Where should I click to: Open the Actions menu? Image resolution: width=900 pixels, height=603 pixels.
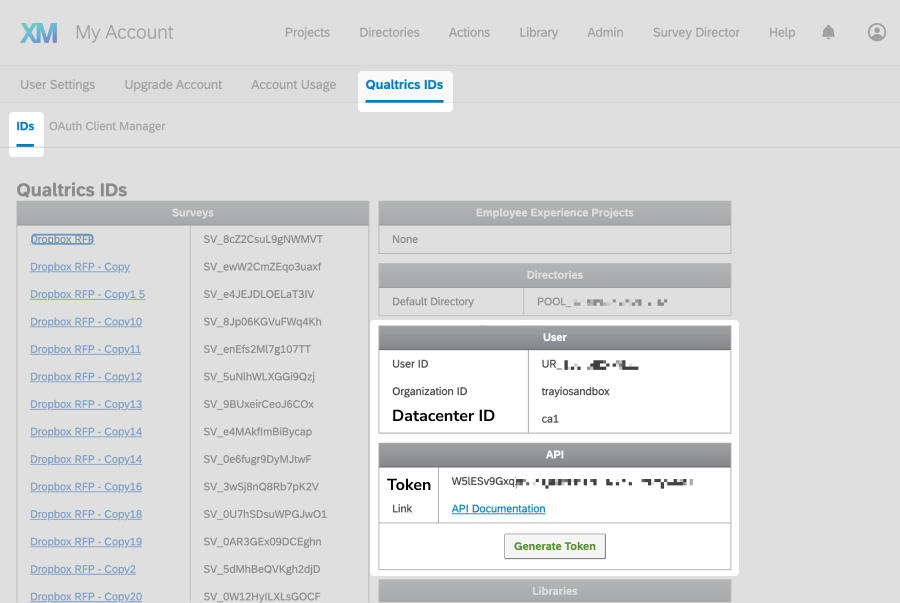[469, 31]
